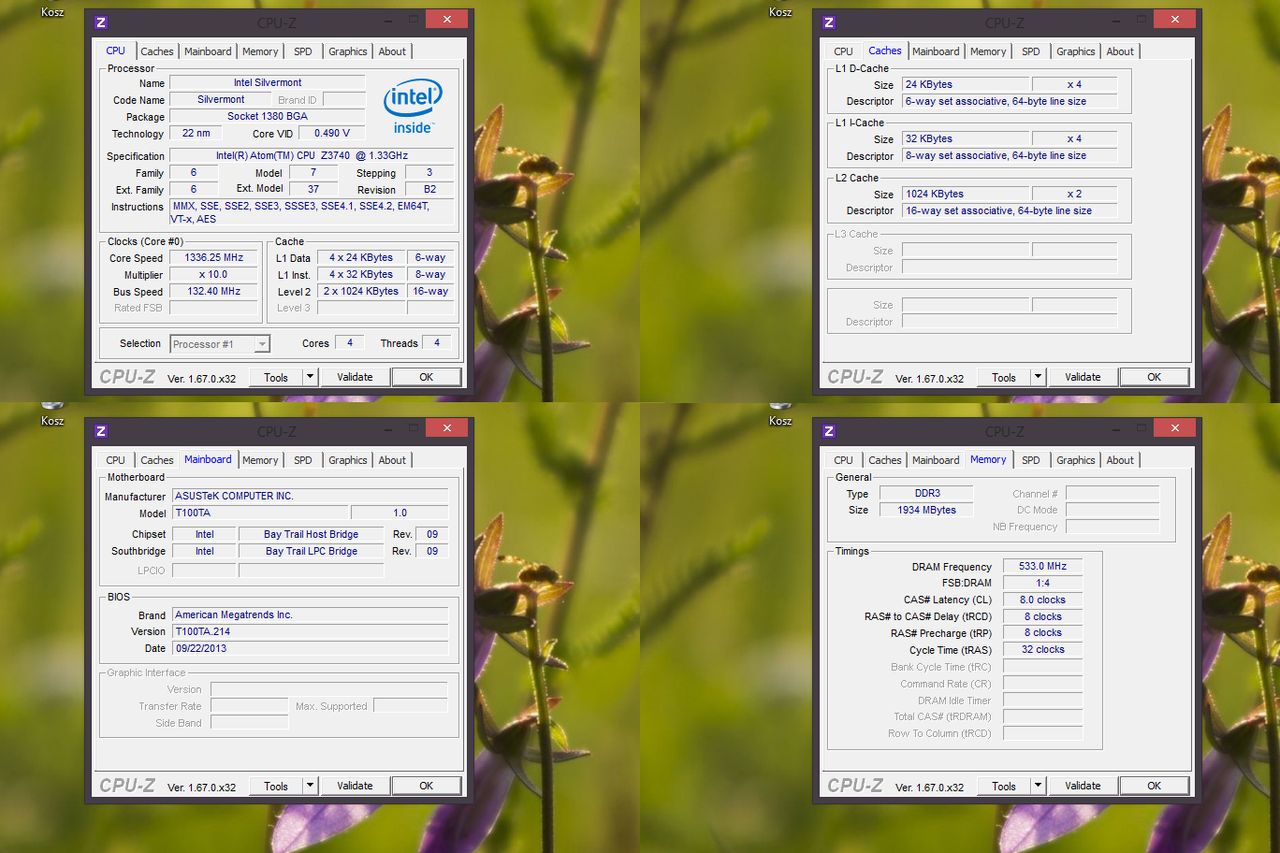
Task: Expand Tools dropdown arrow in the CPU tab window
Action: (310, 377)
